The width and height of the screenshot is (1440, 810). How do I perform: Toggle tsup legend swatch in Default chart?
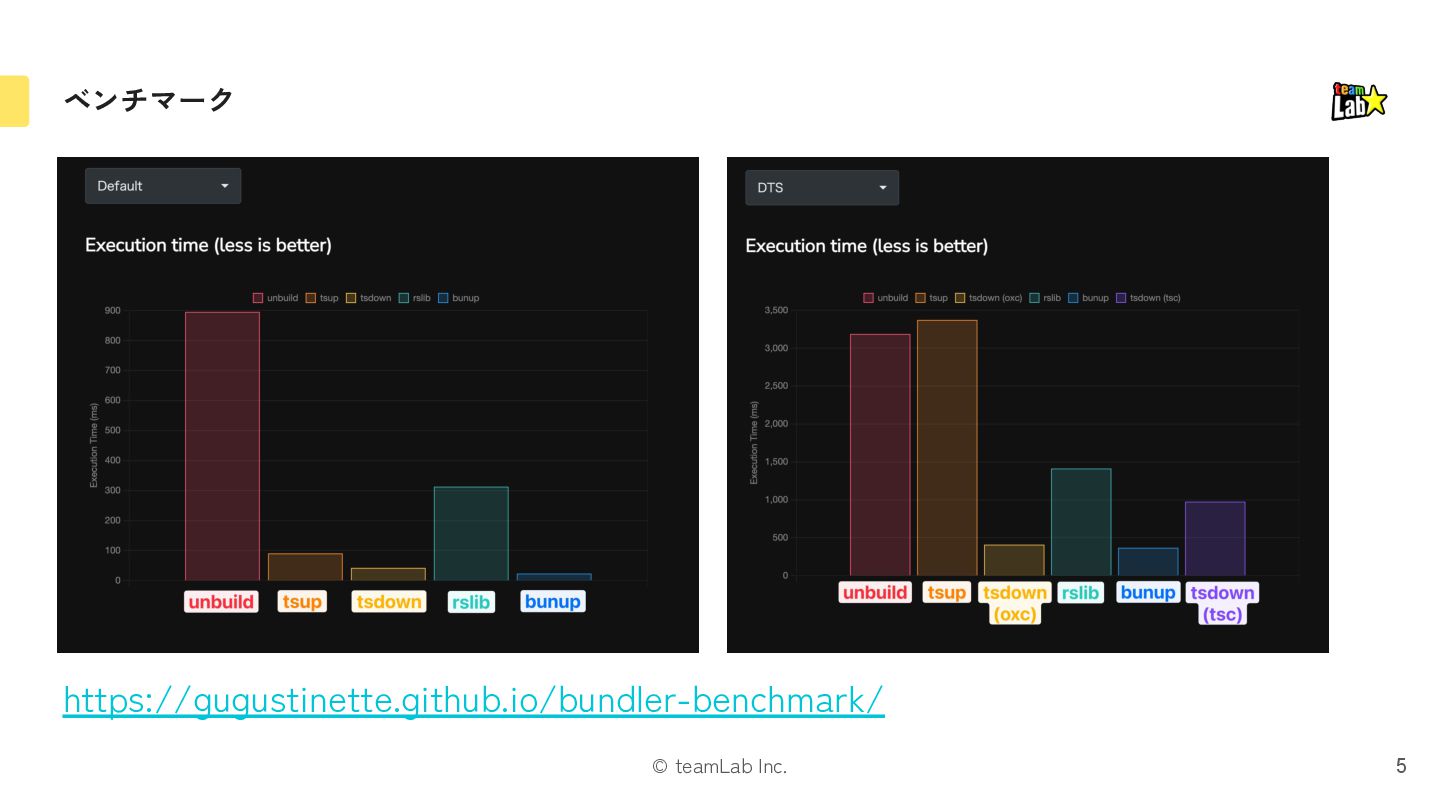click(x=311, y=298)
